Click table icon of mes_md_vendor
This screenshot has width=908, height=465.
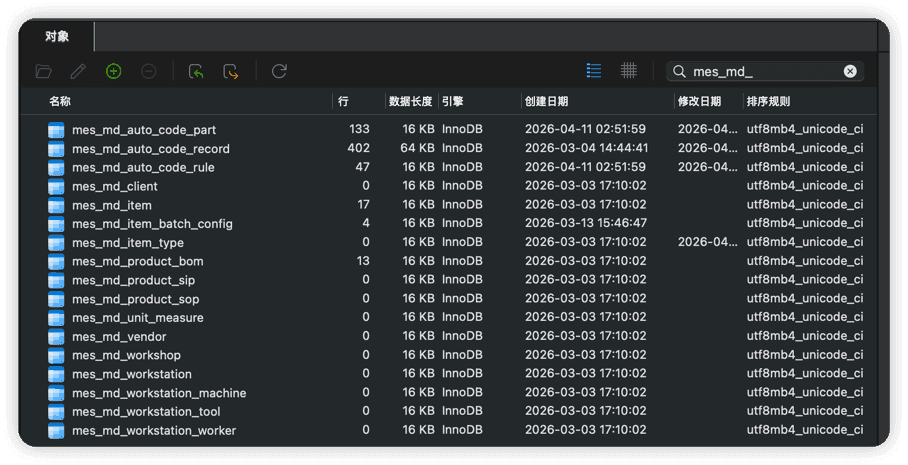56,336
